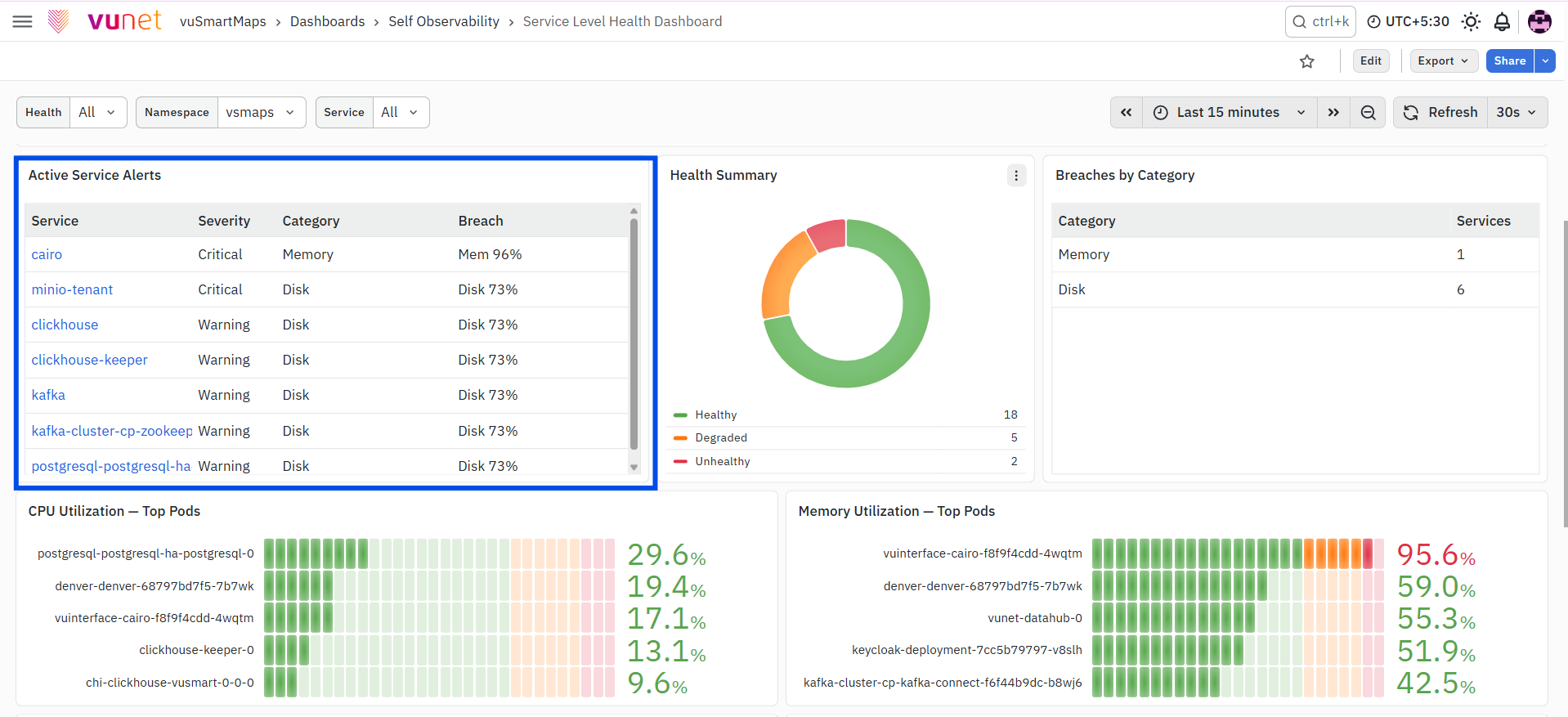Expand the 30s refresh interval dropdown
Image resolution: width=1568 pixels, height=717 pixels.
(x=1516, y=113)
